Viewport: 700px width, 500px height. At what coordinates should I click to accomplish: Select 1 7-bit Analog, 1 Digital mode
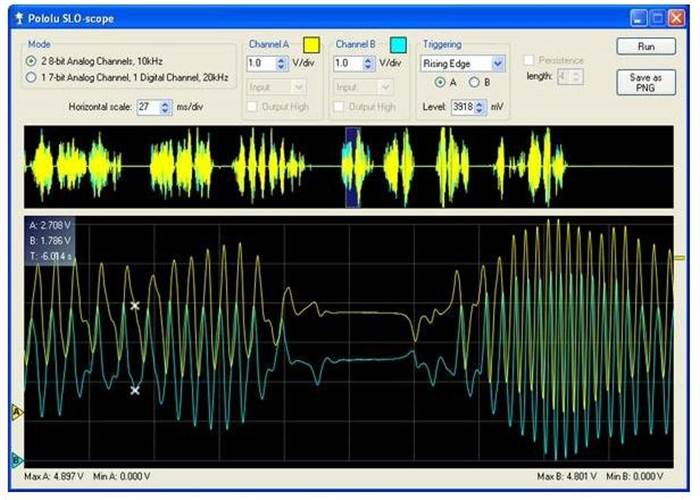35,76
